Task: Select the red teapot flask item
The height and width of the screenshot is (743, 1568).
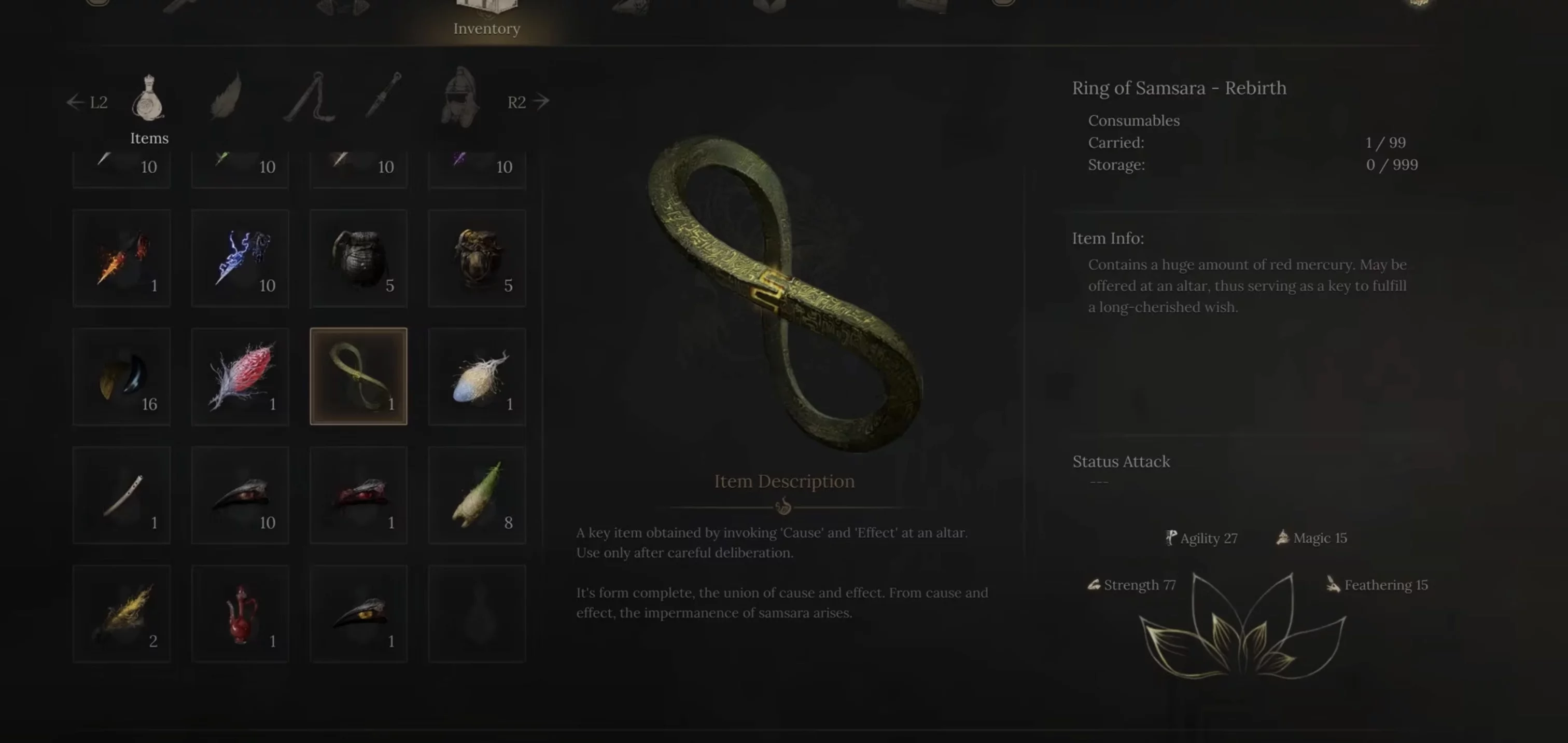Action: 240,614
